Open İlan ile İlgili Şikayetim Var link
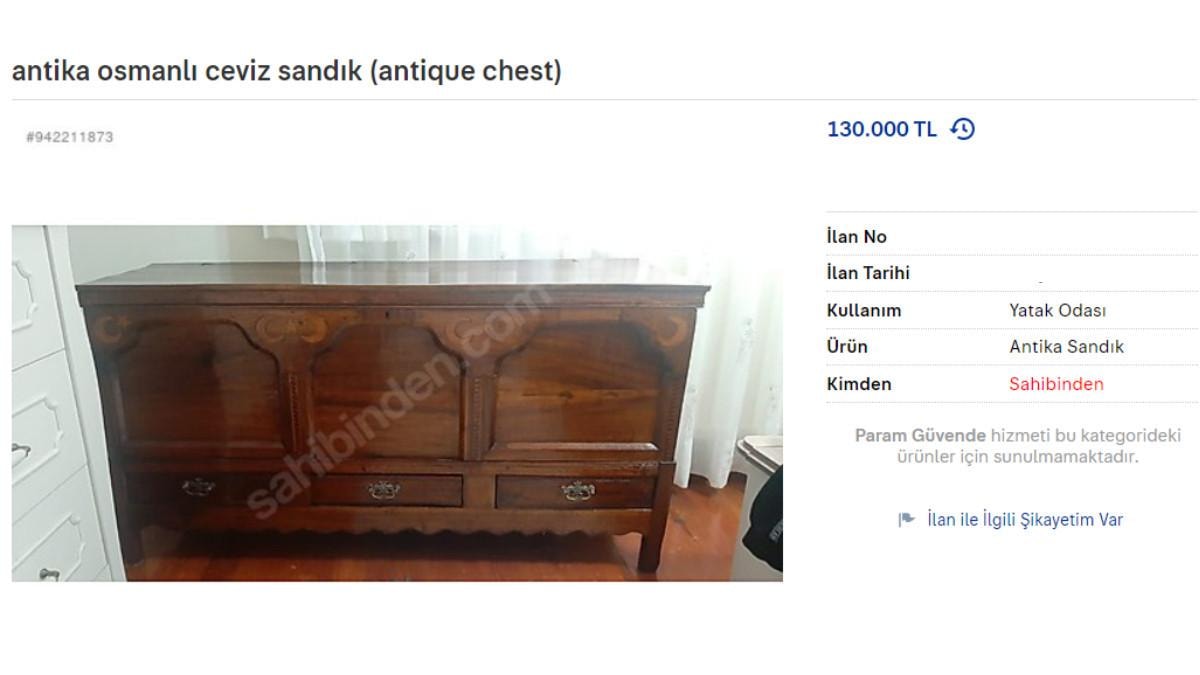 [x=1024, y=519]
